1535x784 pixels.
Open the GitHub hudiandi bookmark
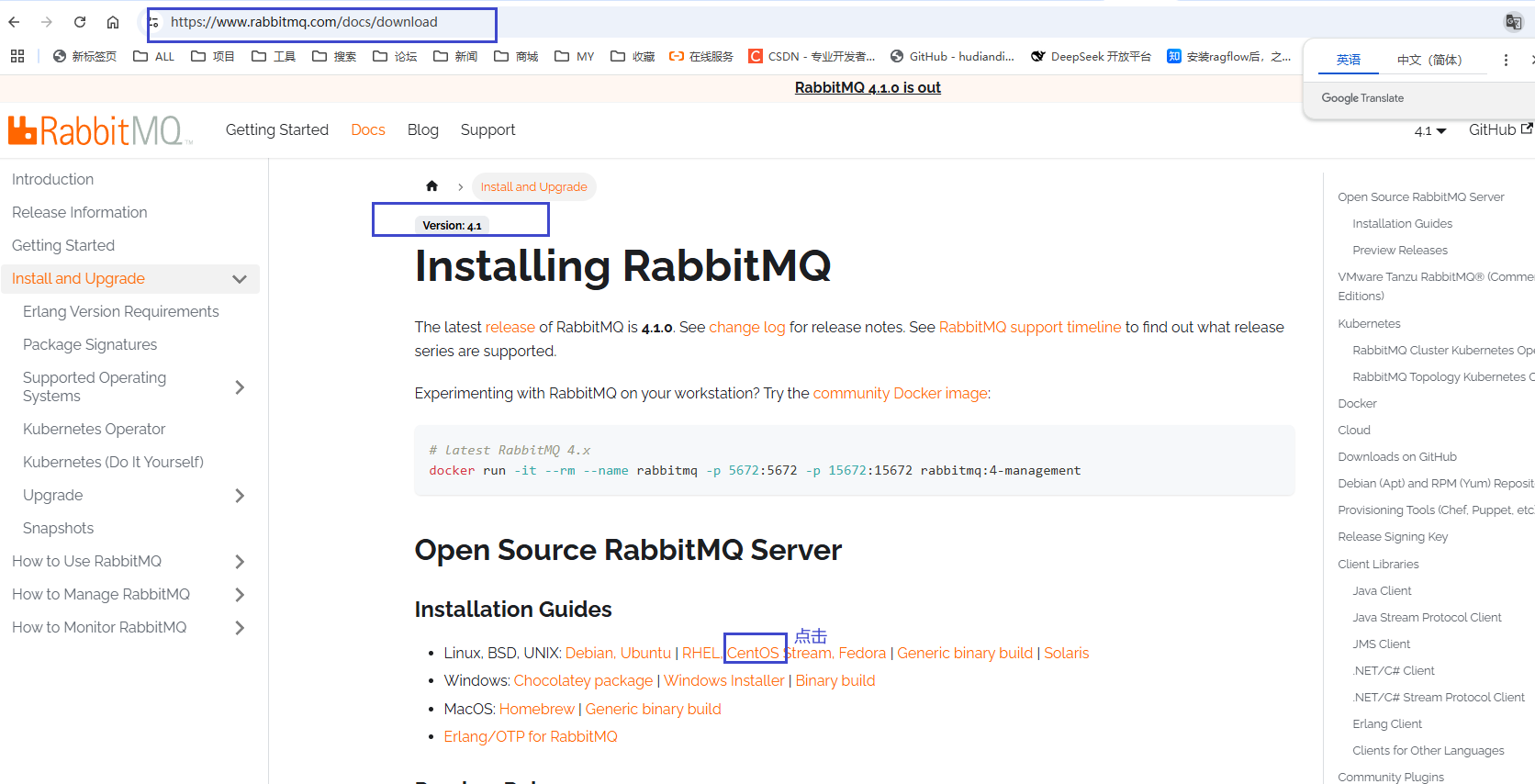[952, 56]
